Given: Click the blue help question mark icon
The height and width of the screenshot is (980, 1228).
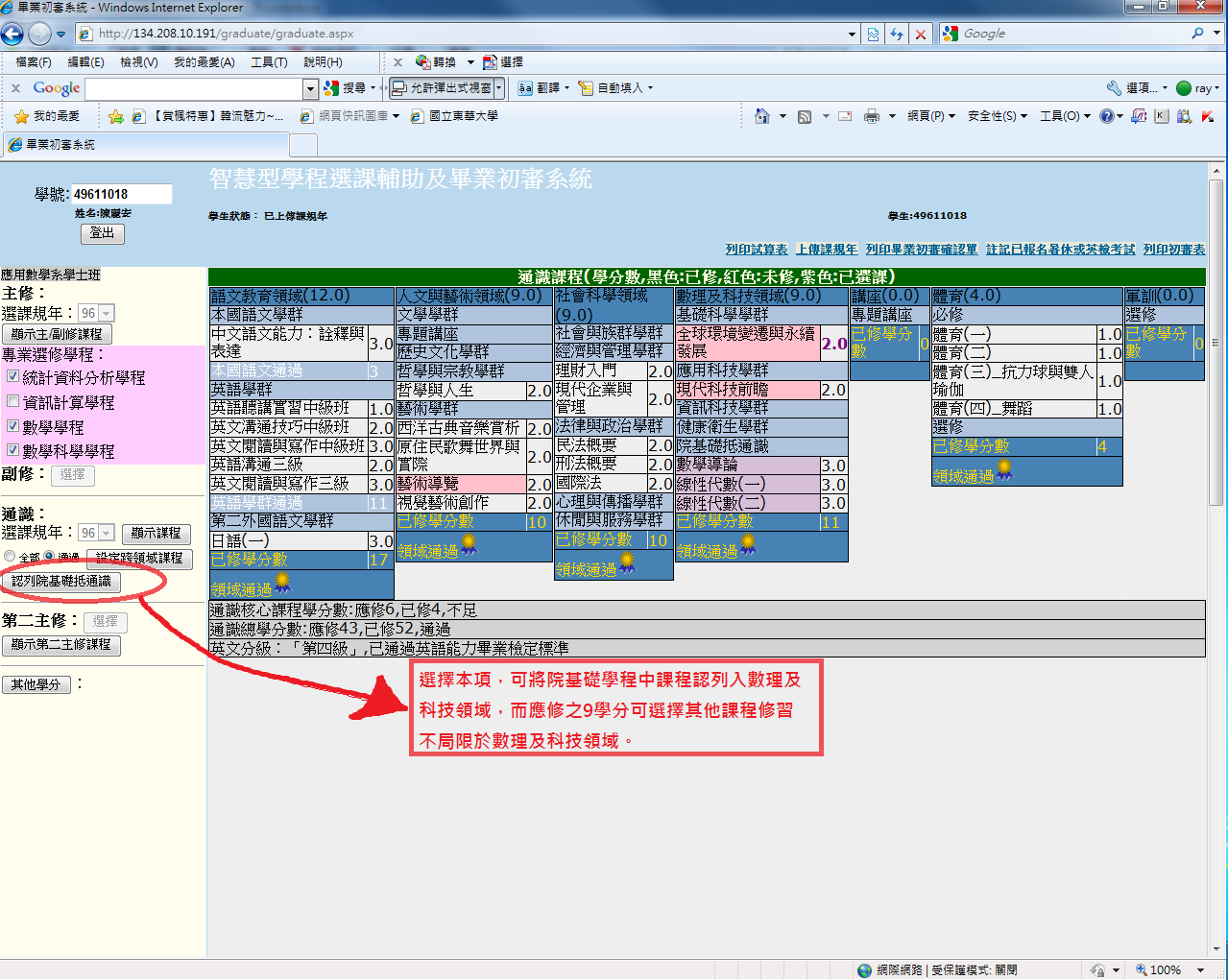Looking at the screenshot, I should (1106, 116).
